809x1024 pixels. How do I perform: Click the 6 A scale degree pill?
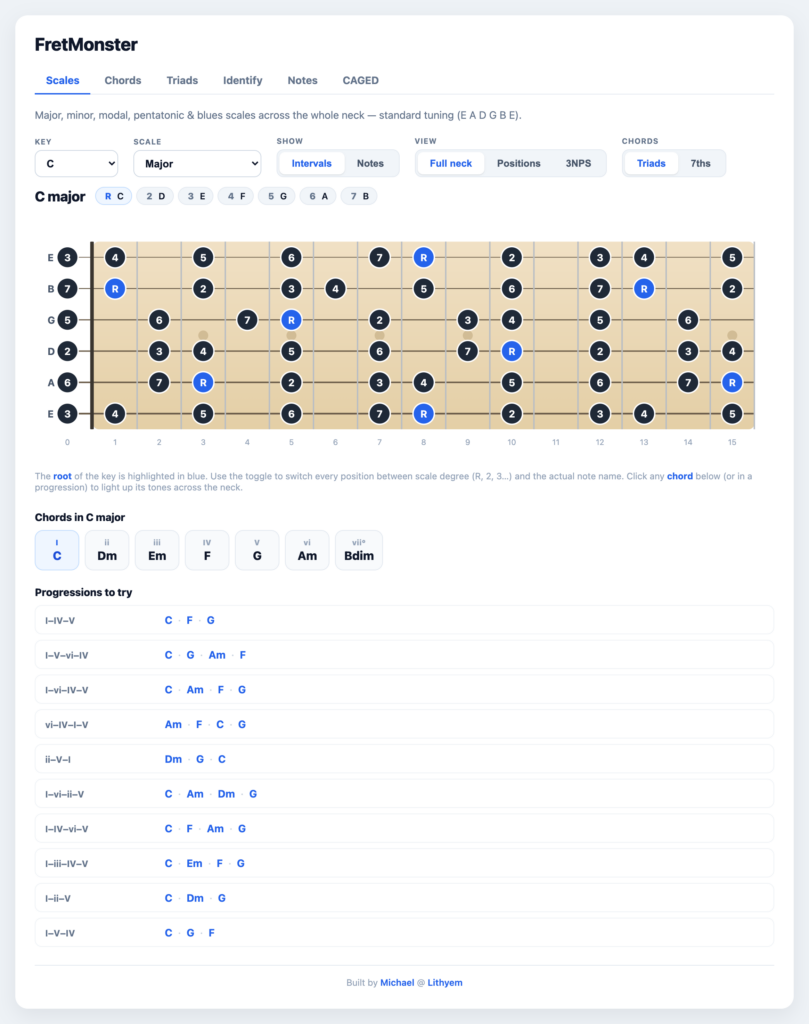pos(319,196)
